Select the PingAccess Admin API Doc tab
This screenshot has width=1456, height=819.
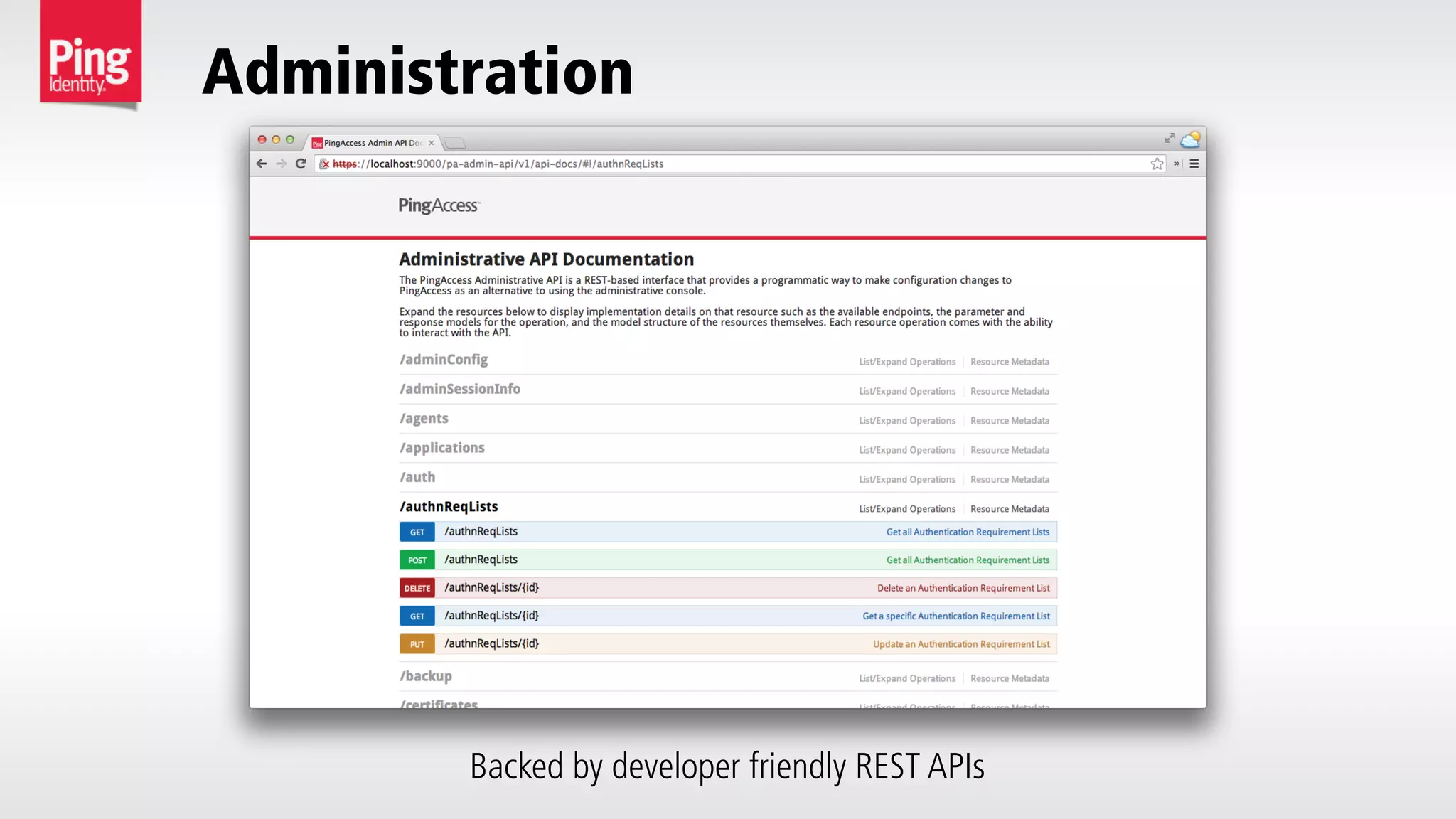tap(373, 143)
